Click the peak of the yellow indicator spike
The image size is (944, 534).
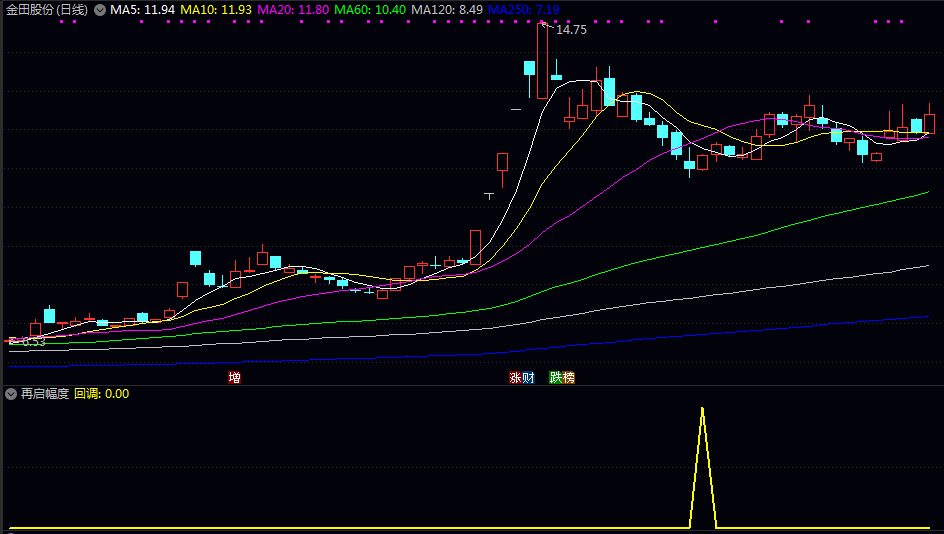pos(703,408)
